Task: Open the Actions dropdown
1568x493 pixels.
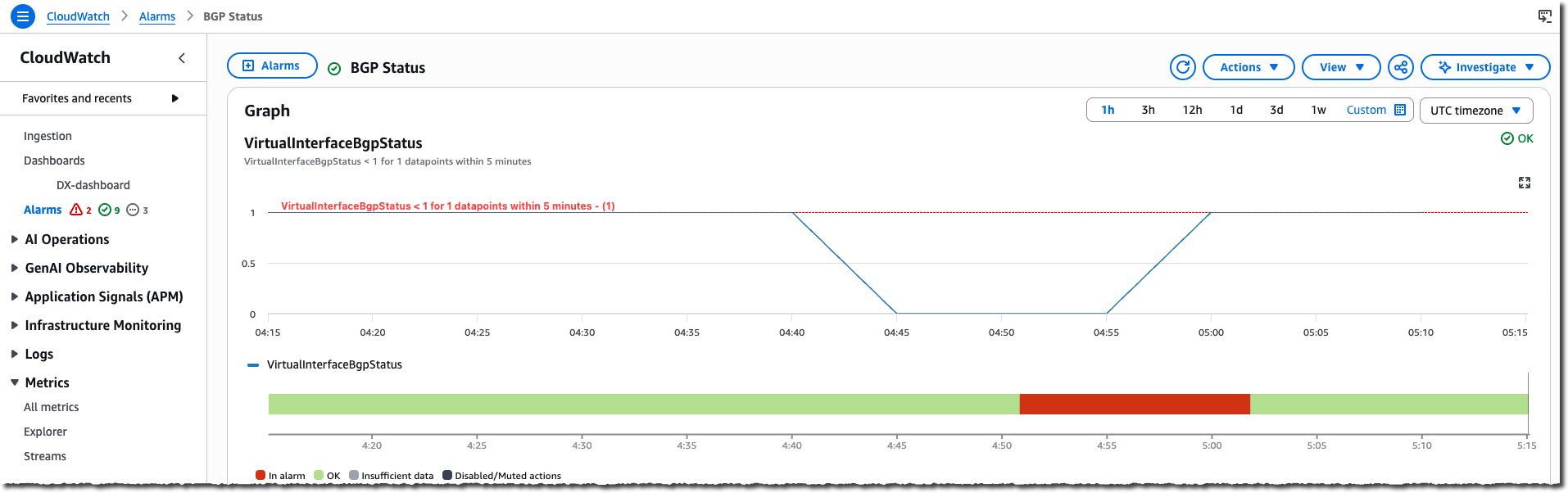Action: coord(1249,67)
